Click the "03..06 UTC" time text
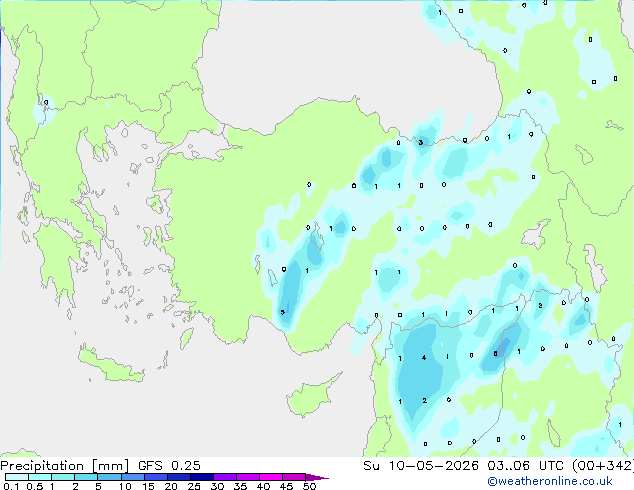Image resolution: width=634 pixels, height=490 pixels. click(525, 466)
